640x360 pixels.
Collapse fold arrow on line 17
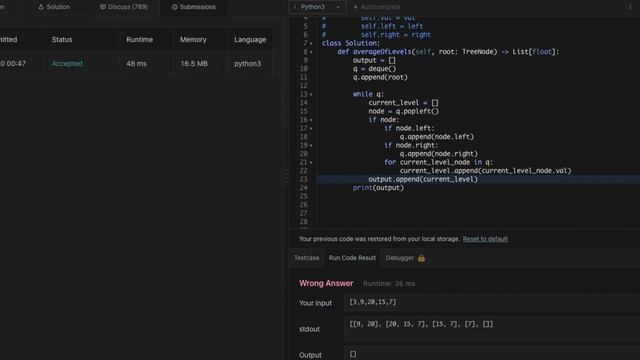pos(311,128)
